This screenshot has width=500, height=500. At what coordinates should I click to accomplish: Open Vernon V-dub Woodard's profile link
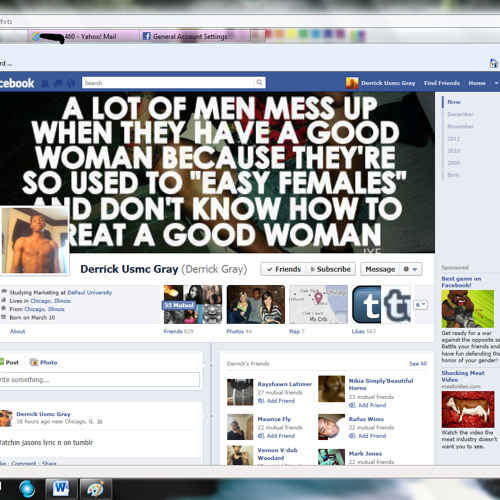click(x=277, y=454)
